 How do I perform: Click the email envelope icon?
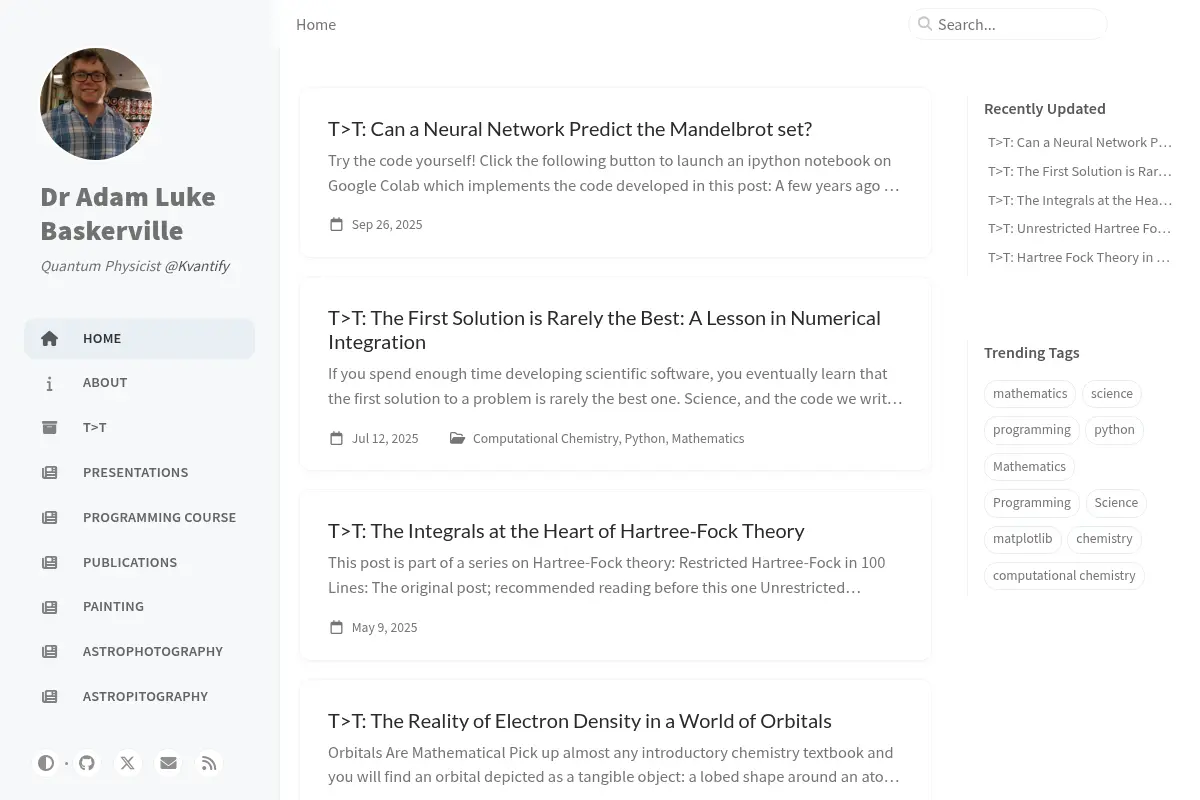168,763
